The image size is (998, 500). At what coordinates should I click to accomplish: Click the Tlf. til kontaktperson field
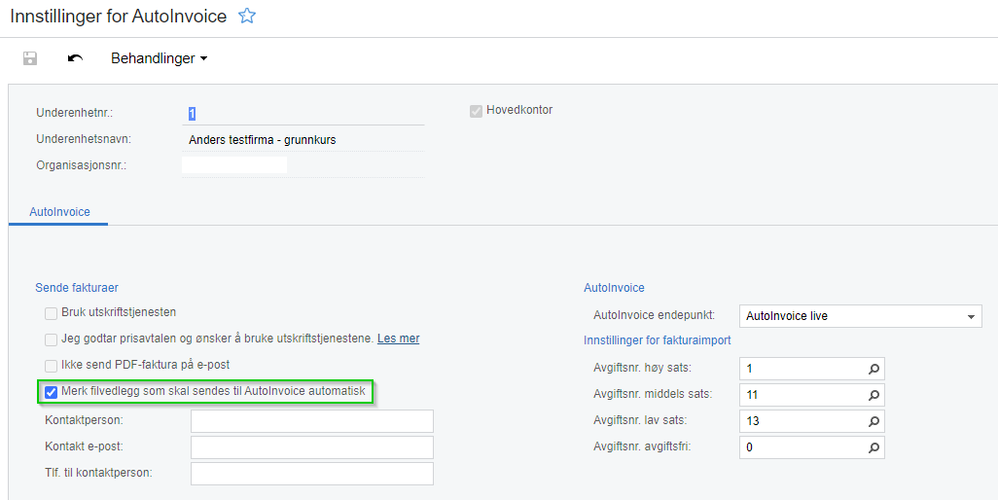[312, 473]
